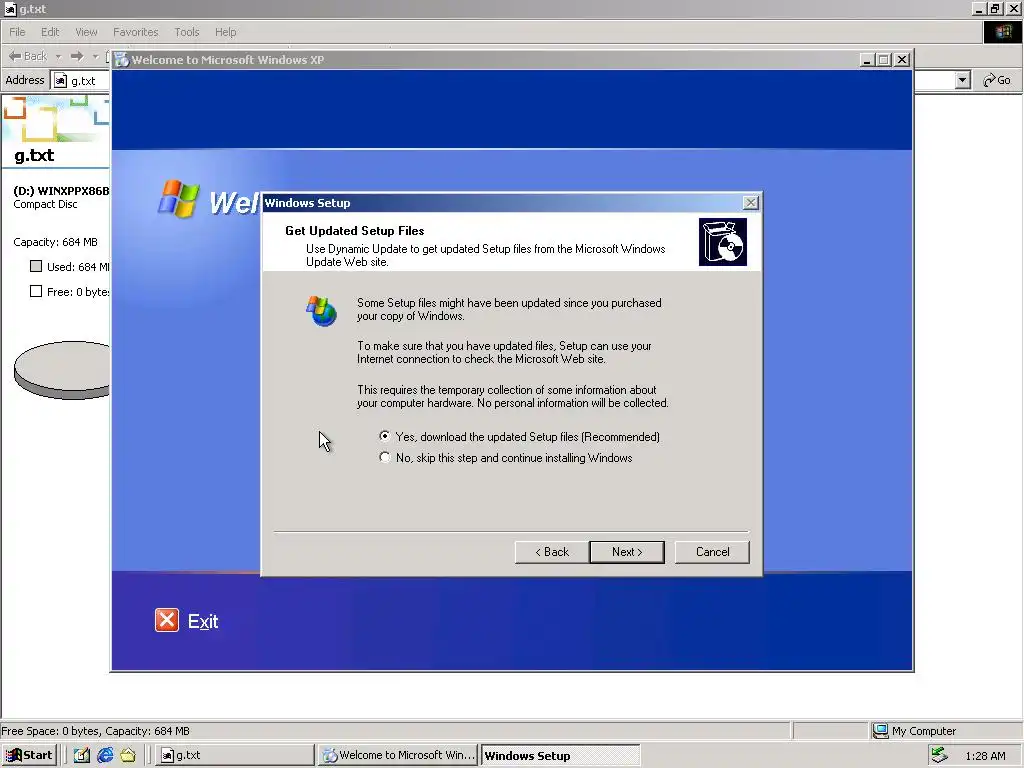Go back with the < Back setup button
Image resolution: width=1024 pixels, height=768 pixels.
[552, 552]
